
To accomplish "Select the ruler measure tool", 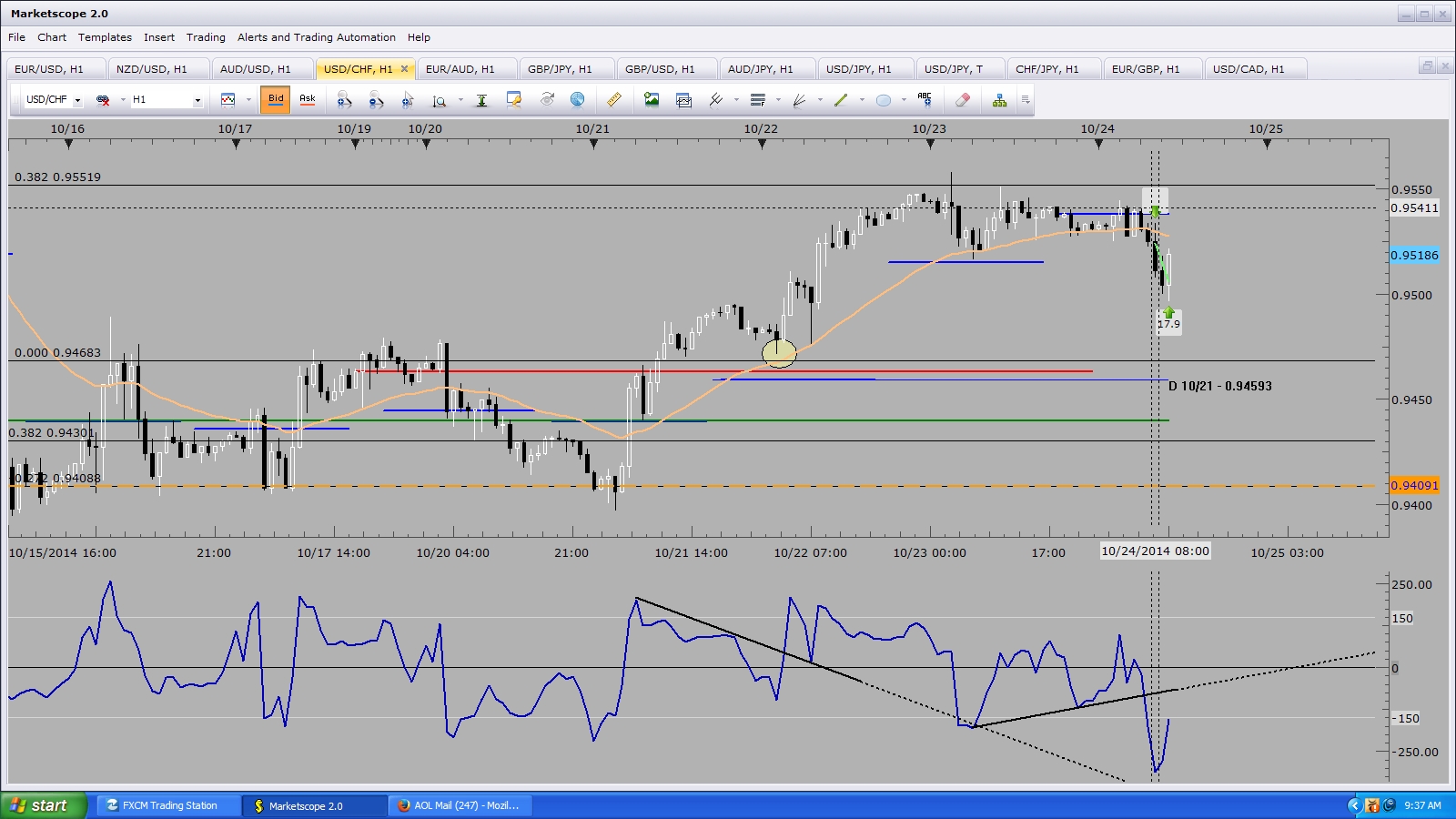I will pyautogui.click(x=614, y=100).
